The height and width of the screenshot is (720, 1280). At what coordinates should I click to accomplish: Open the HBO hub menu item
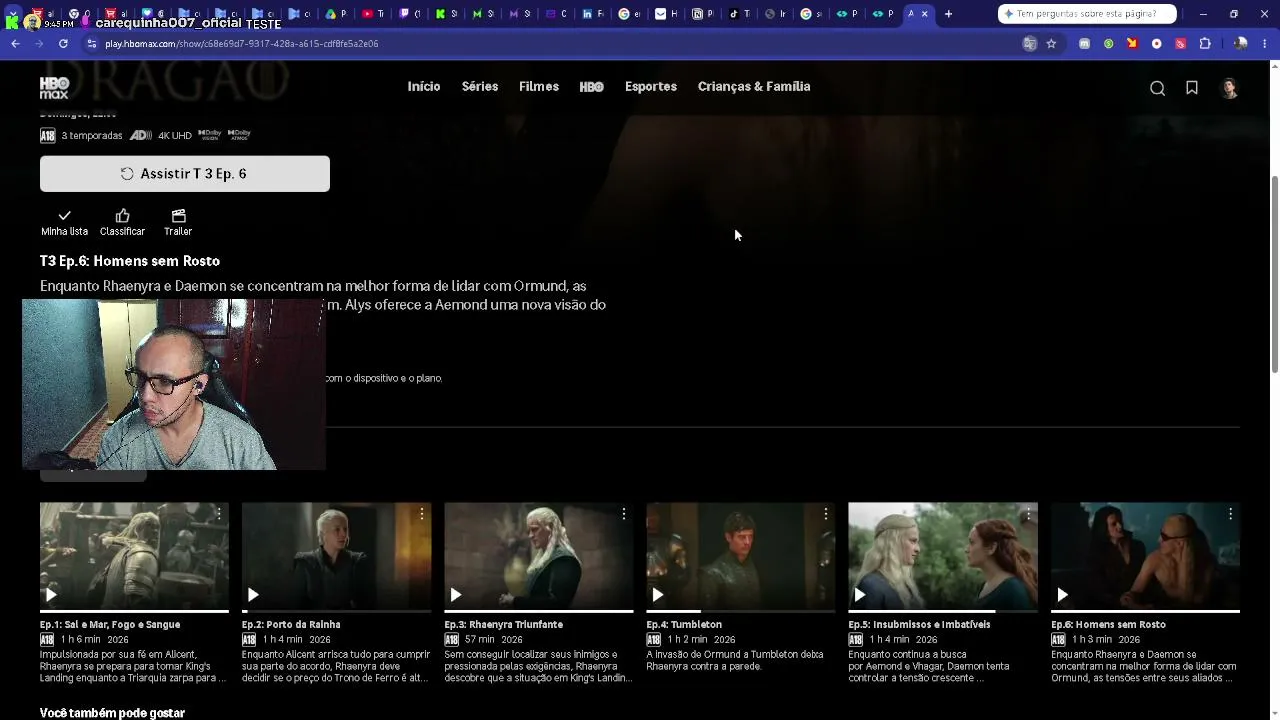(x=591, y=87)
